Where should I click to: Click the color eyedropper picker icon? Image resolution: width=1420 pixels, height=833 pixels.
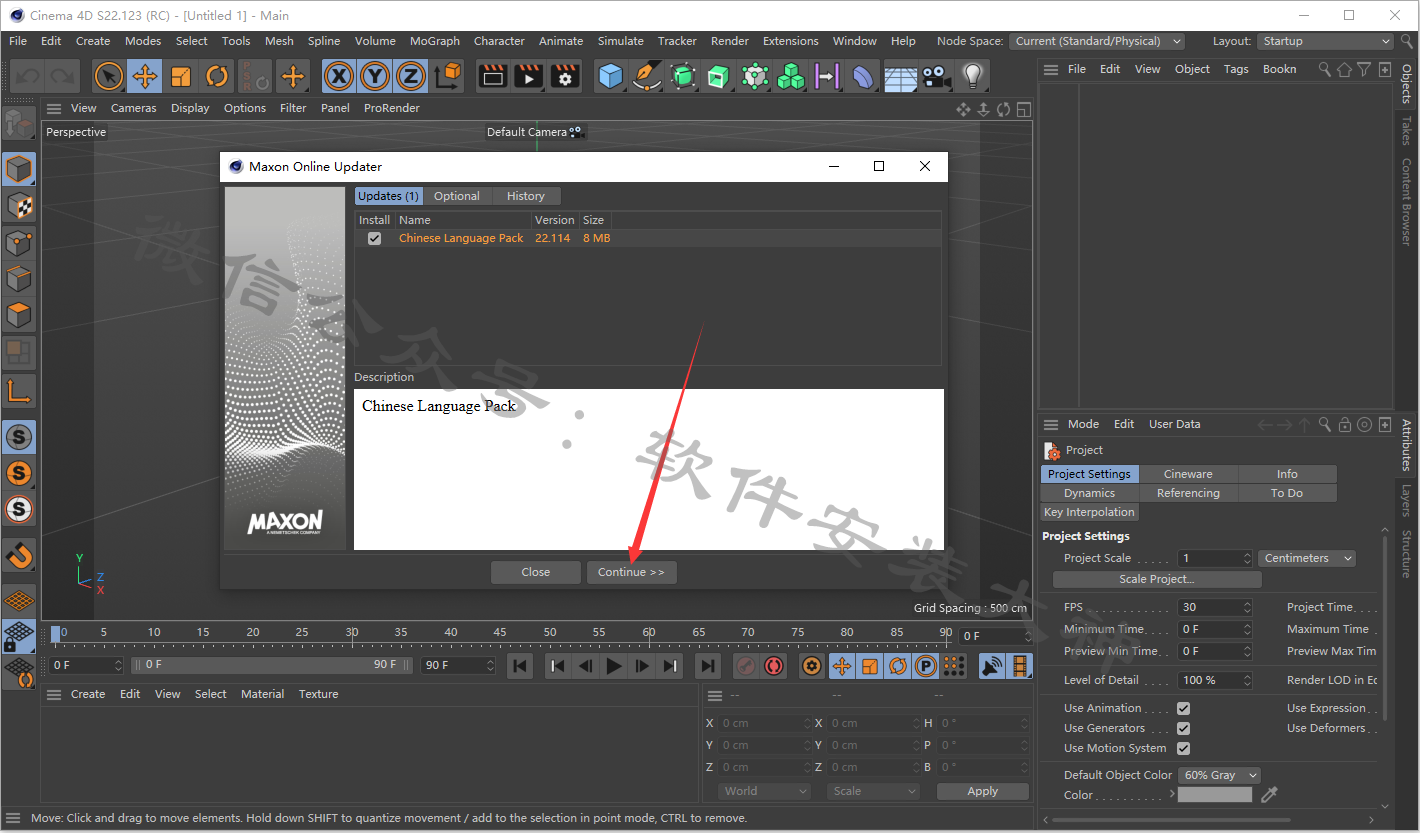(x=1270, y=795)
